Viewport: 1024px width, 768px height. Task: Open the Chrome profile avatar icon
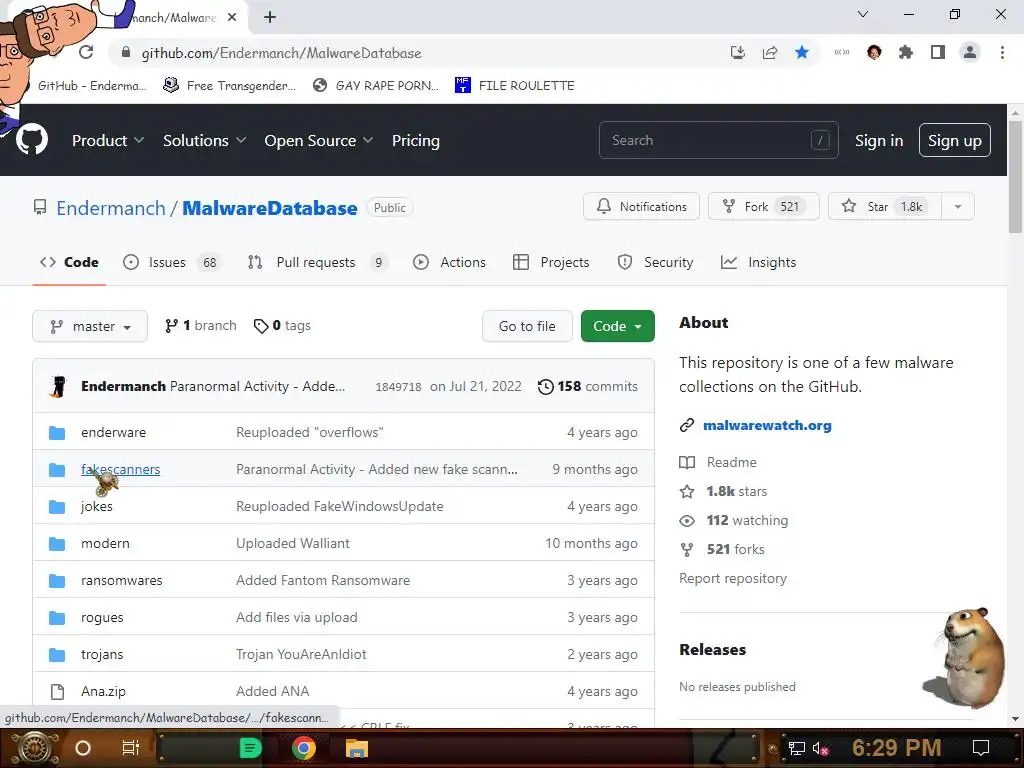pos(970,52)
